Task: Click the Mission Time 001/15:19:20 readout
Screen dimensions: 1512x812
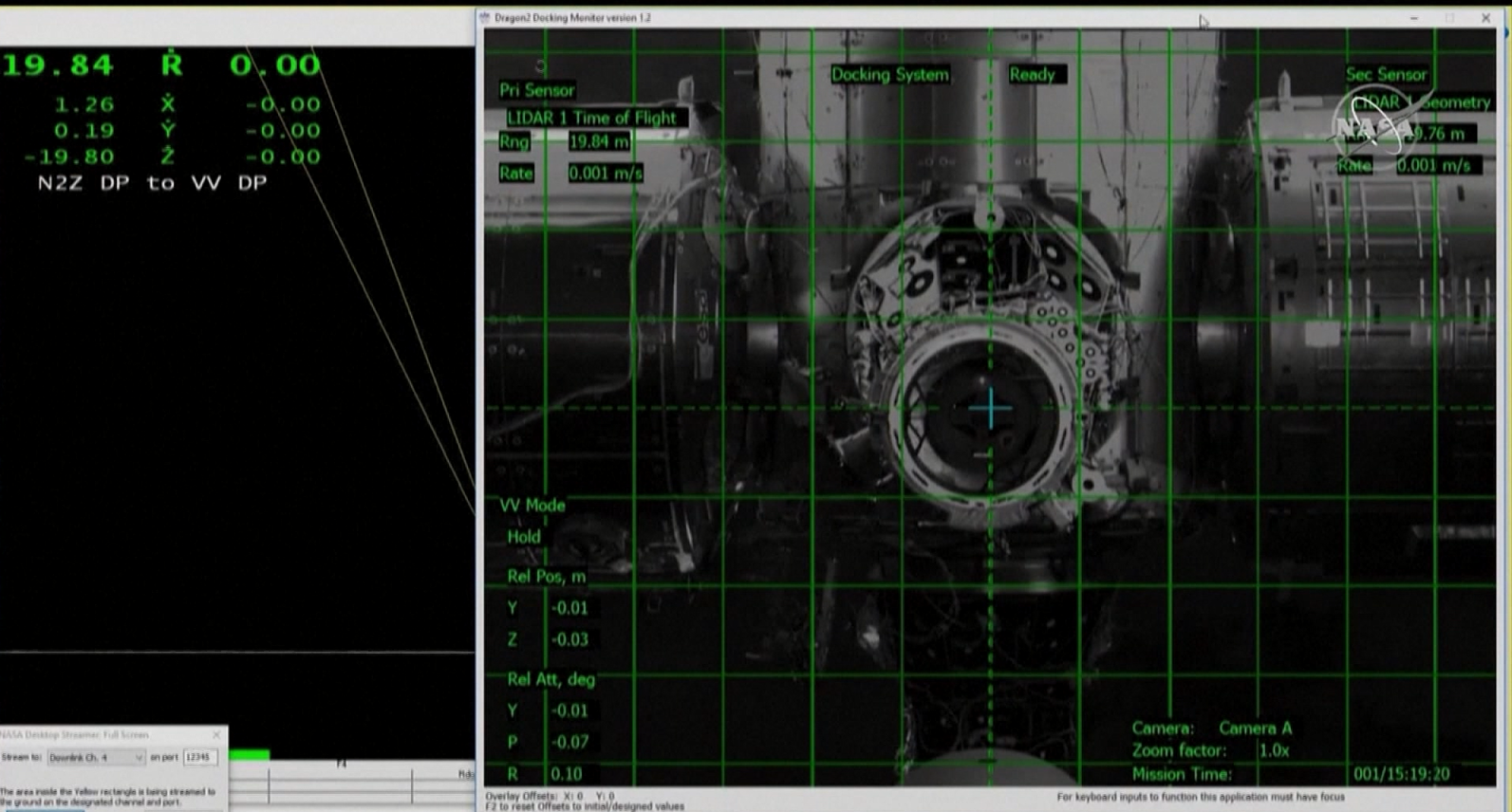Action: click(1401, 774)
